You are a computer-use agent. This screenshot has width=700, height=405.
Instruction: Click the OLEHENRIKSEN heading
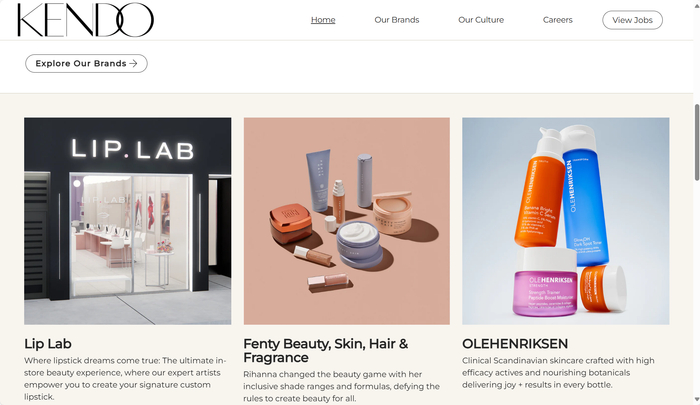(x=515, y=344)
